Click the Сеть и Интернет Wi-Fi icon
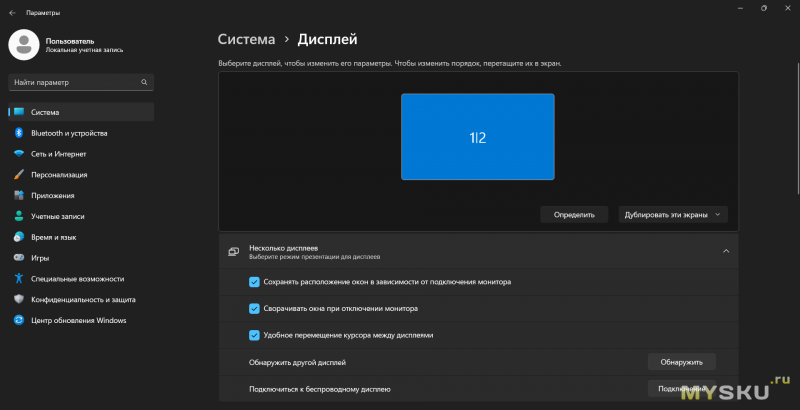 pos(18,154)
